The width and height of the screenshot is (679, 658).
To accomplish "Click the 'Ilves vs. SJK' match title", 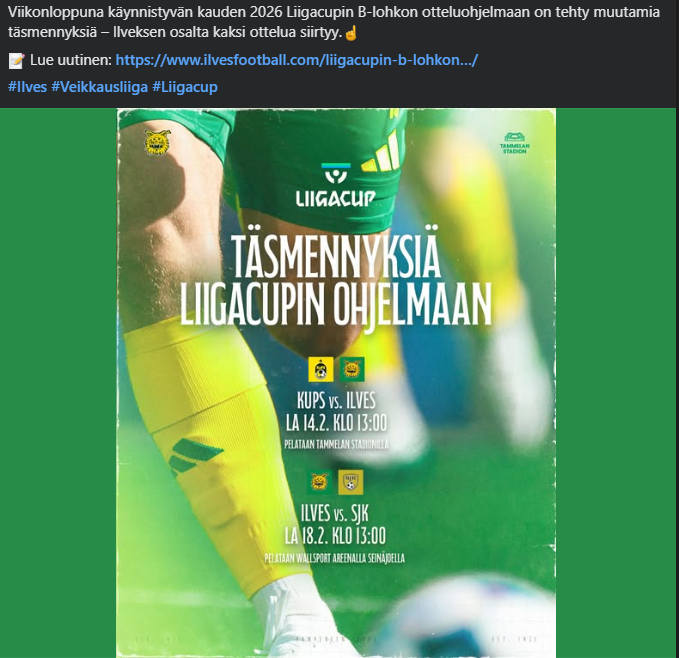I will tap(335, 513).
